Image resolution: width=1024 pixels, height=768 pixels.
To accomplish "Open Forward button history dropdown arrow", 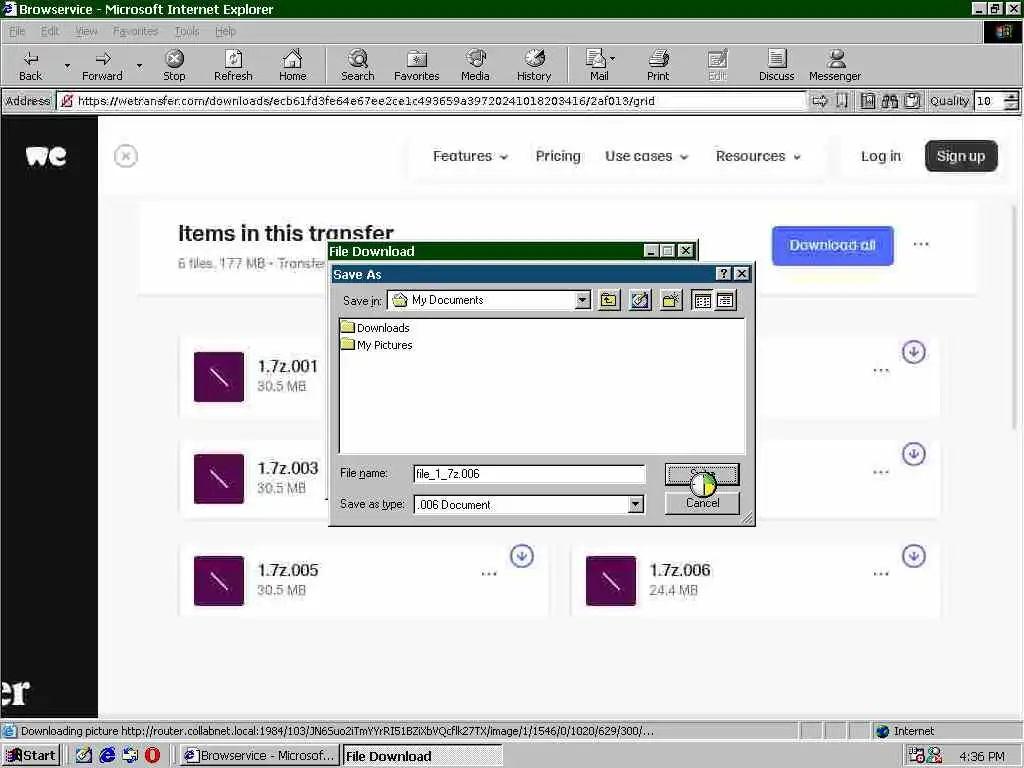I will click(x=139, y=66).
